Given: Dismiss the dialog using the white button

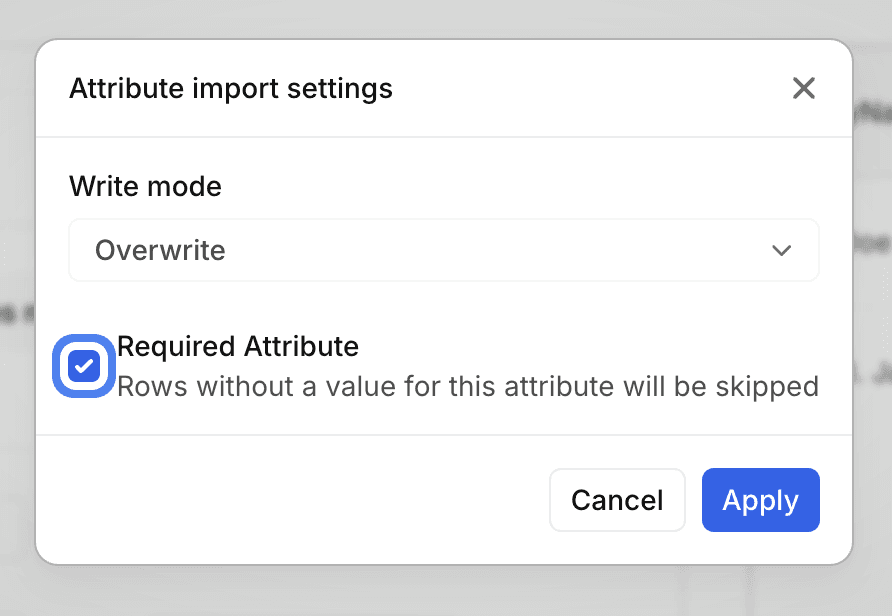Looking at the screenshot, I should click(x=617, y=500).
